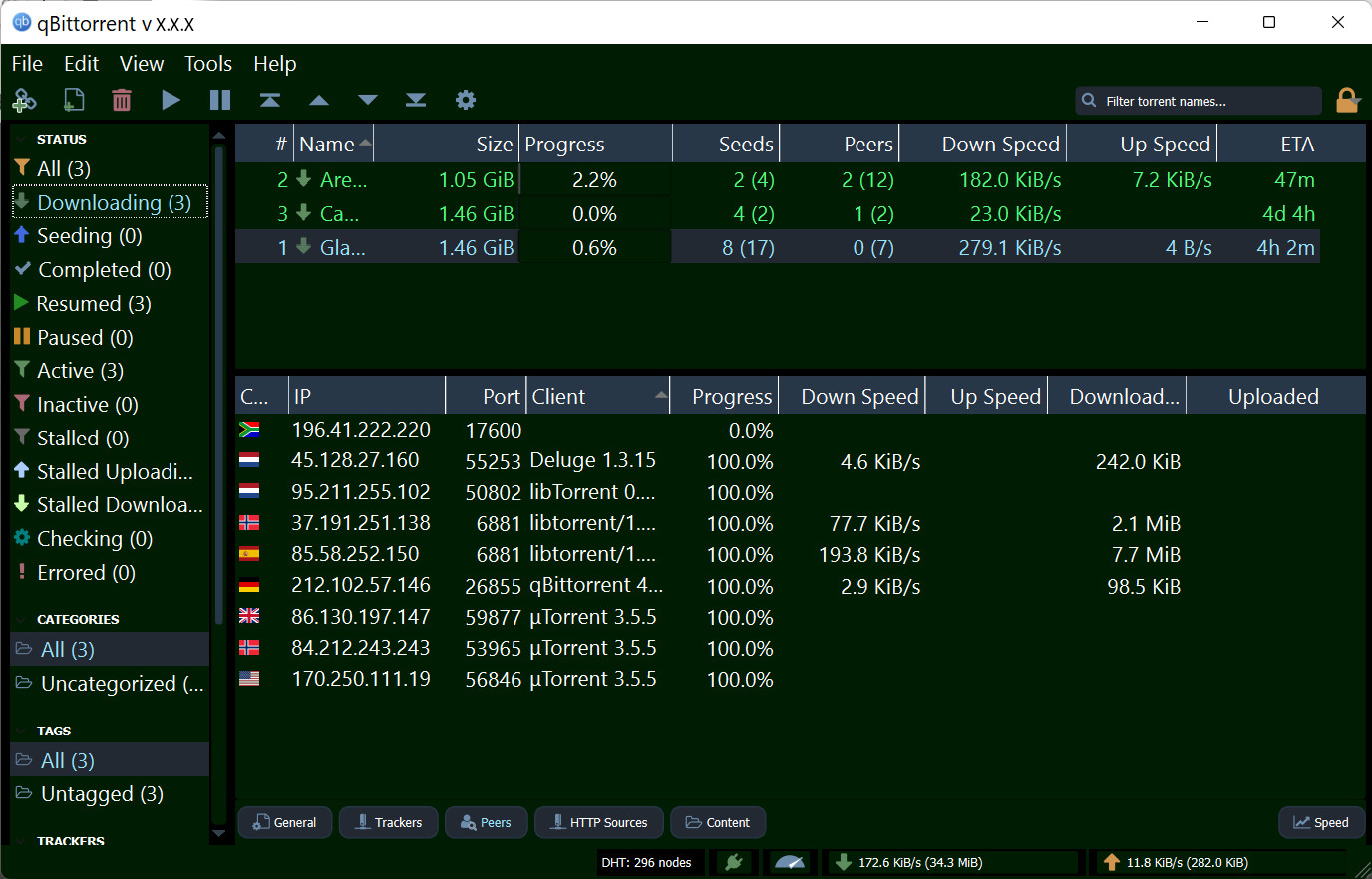Open Options via the gear icon
This screenshot has width=1372, height=879.
(466, 100)
